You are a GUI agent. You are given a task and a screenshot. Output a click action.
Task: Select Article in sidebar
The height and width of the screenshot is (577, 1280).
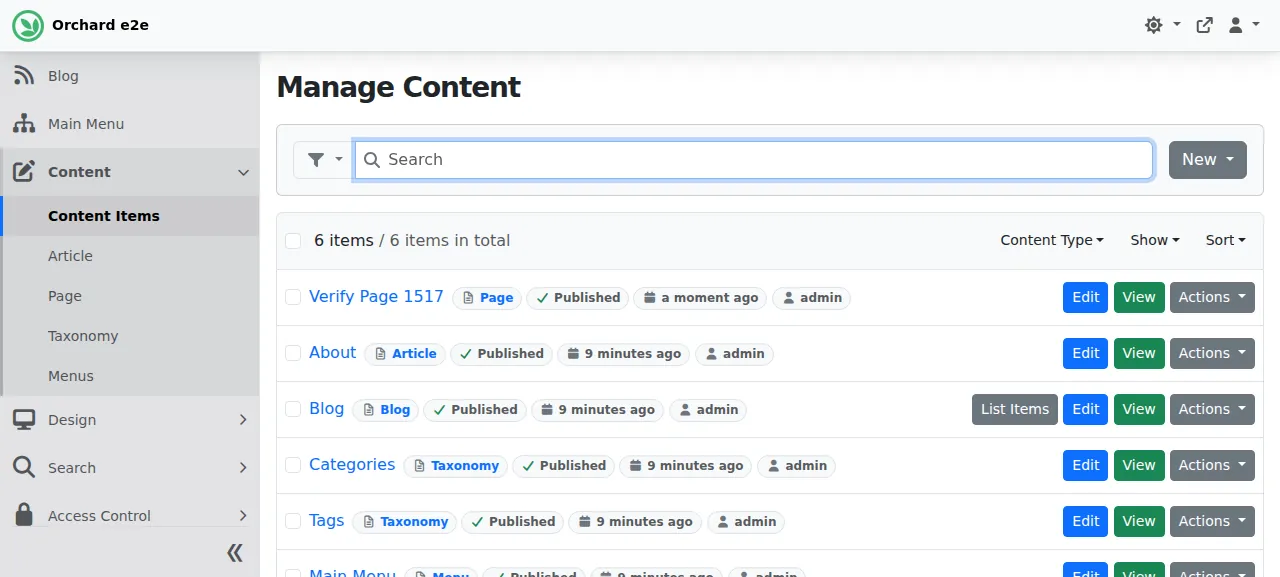pyautogui.click(x=130, y=256)
